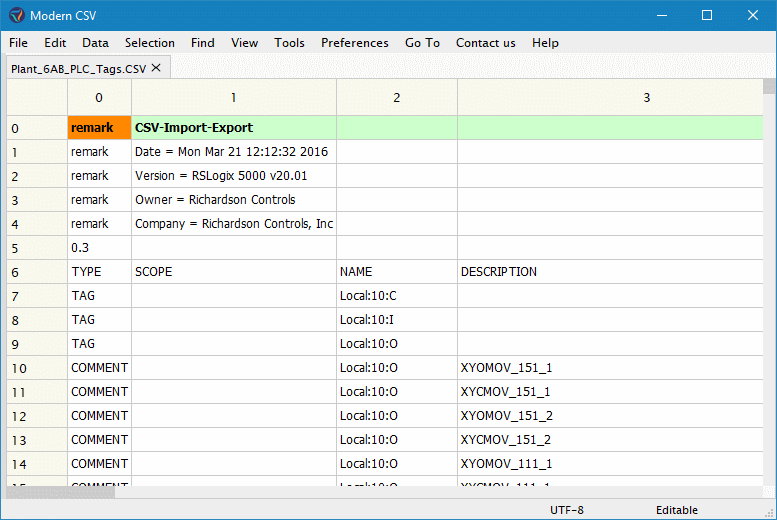This screenshot has height=520, width=777.
Task: Toggle the Editable mode status indicator
Action: [677, 510]
